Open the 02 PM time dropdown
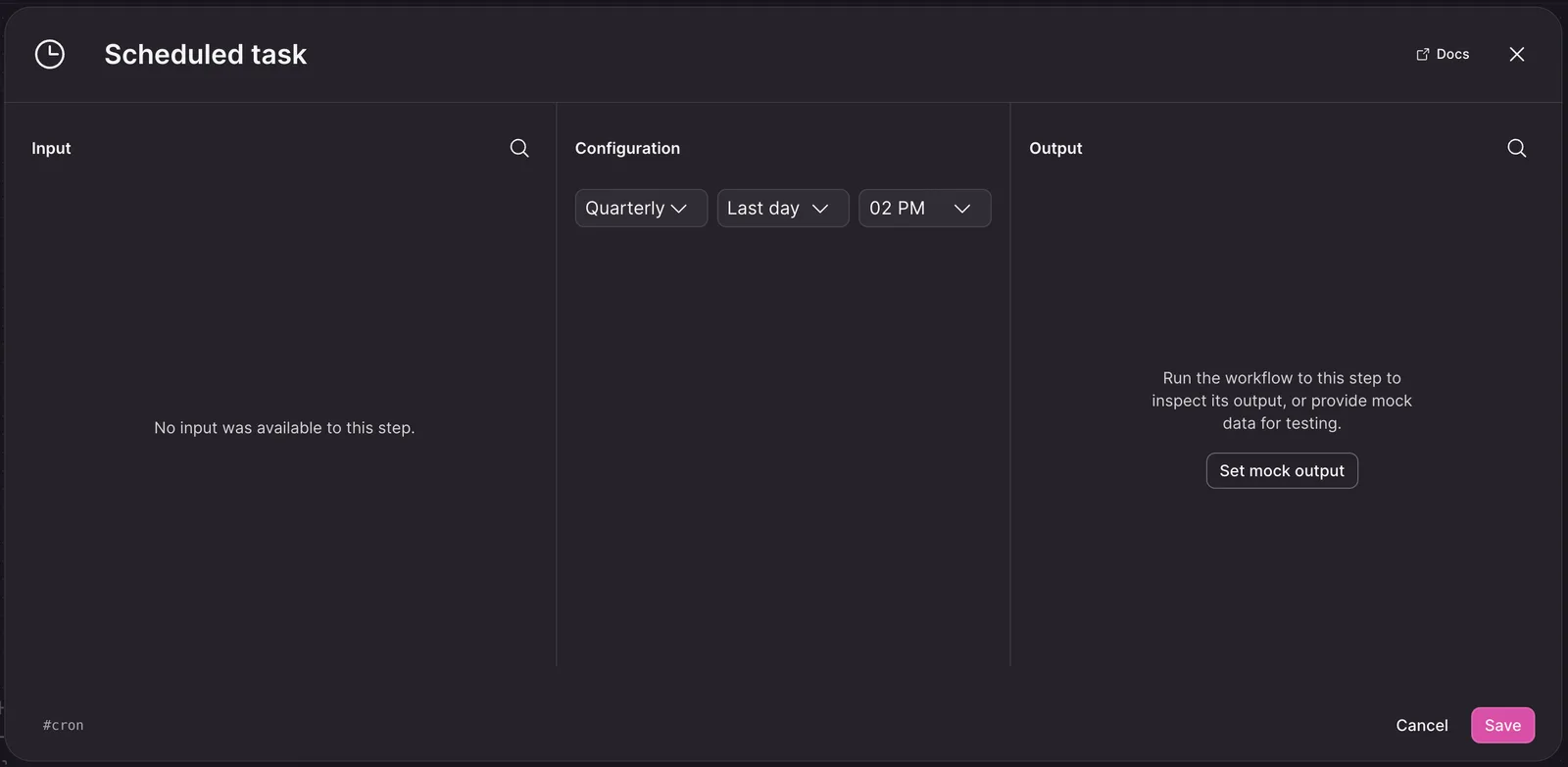Screen dimensions: 1568x767 [925, 208]
